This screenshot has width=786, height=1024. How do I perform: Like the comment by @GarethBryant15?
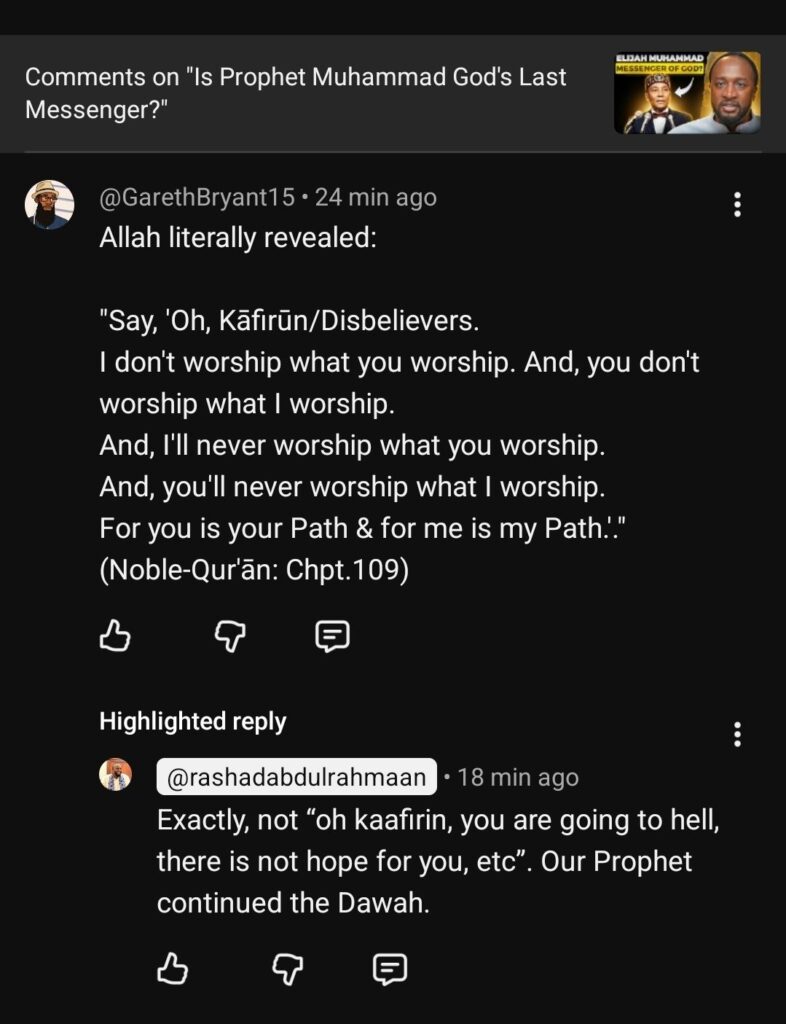[x=115, y=636]
